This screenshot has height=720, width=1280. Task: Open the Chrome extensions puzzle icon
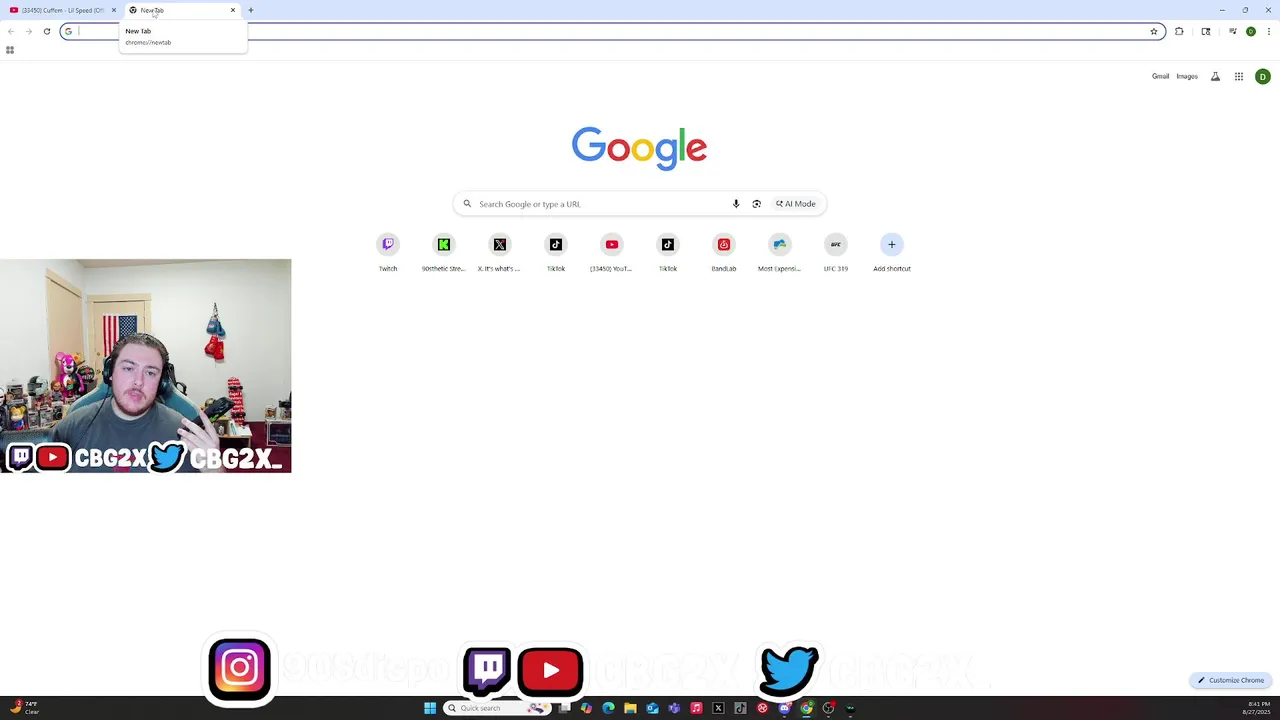[1179, 31]
